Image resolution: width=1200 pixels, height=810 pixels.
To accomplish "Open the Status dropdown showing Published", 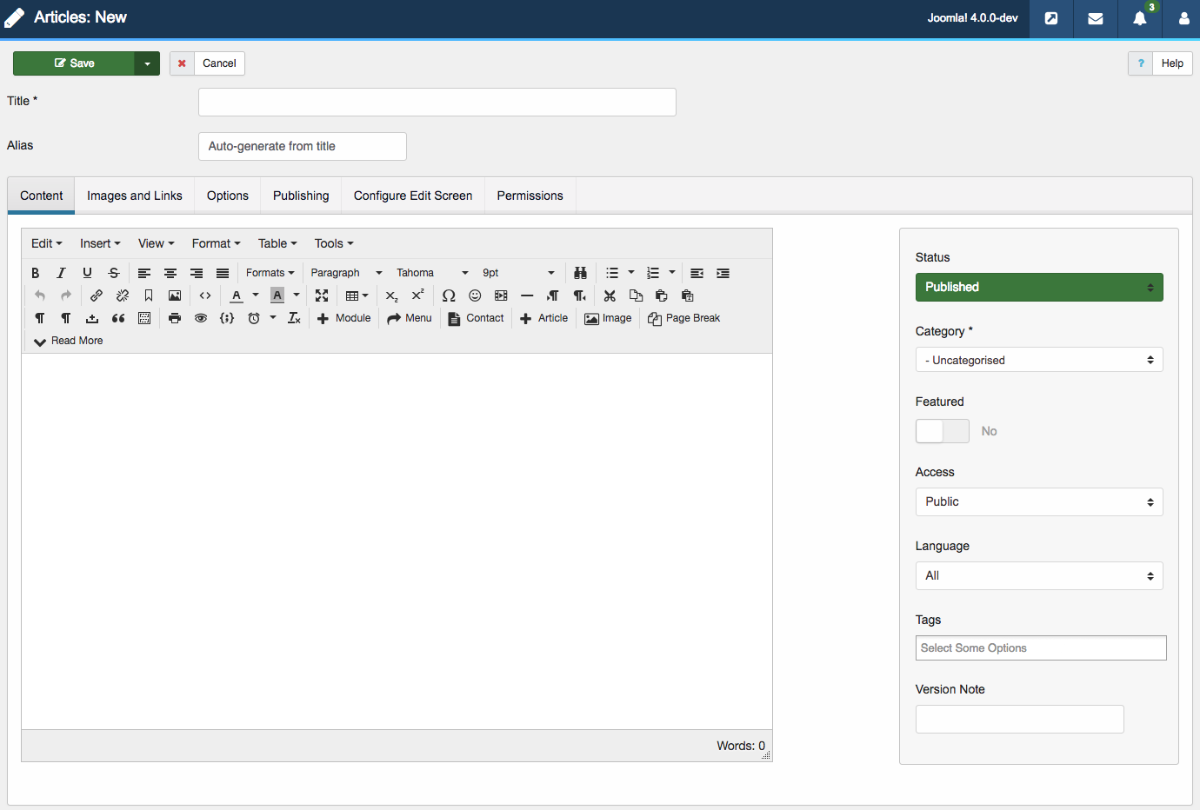I will click(1038, 287).
